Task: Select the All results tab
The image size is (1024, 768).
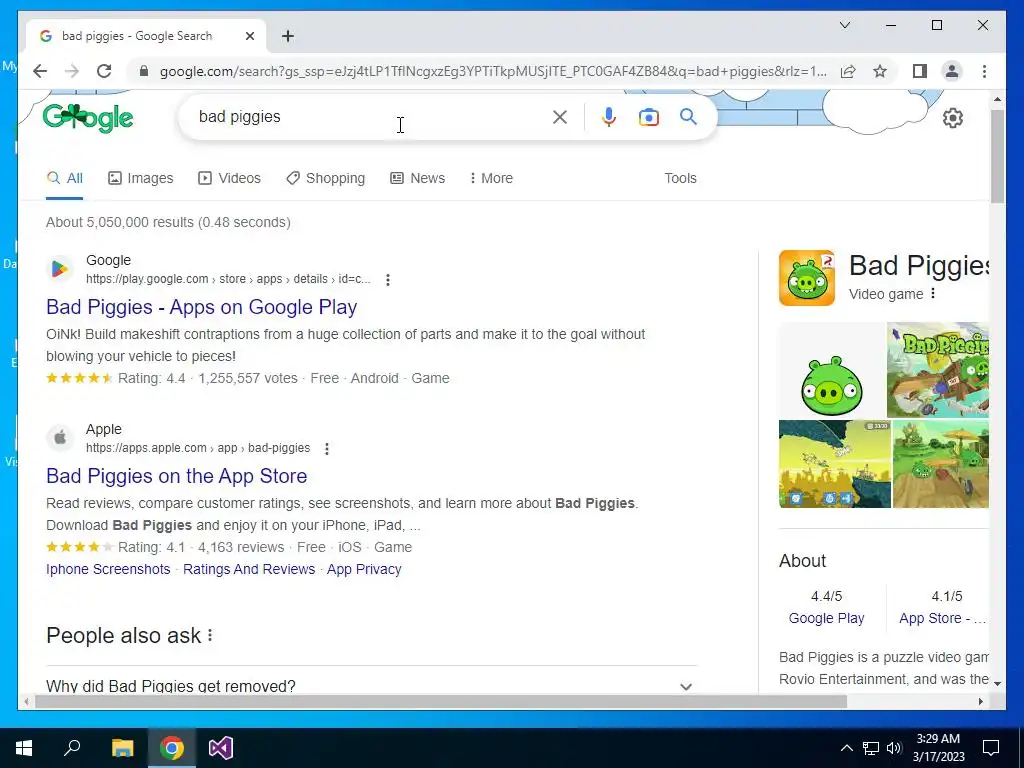Action: [65, 178]
